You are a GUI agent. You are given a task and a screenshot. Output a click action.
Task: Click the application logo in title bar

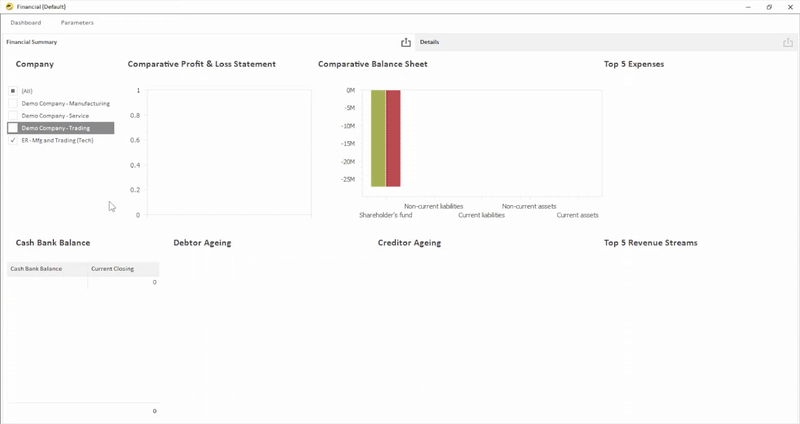click(x=9, y=6)
